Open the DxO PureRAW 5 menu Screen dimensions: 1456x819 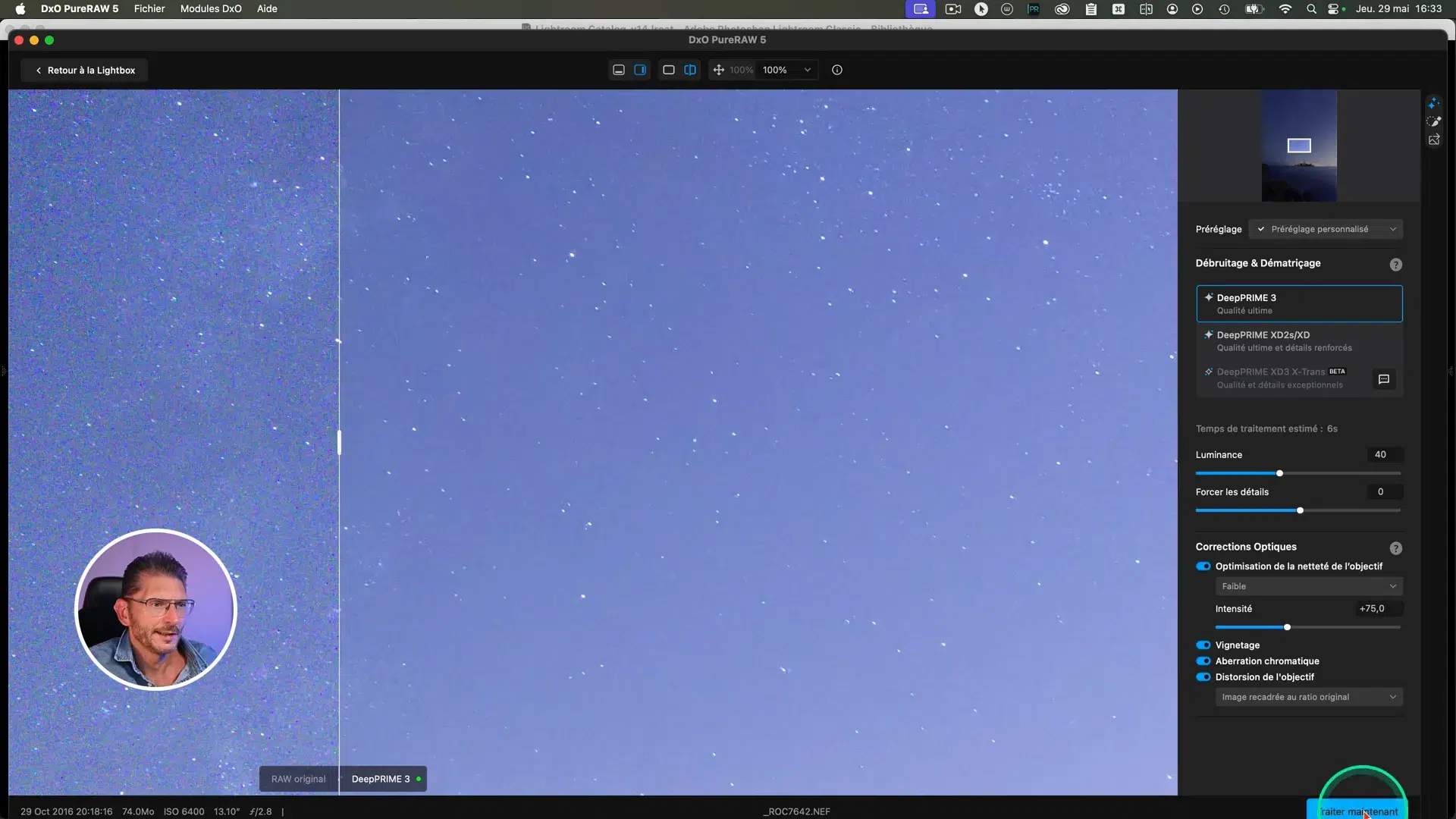(80, 9)
